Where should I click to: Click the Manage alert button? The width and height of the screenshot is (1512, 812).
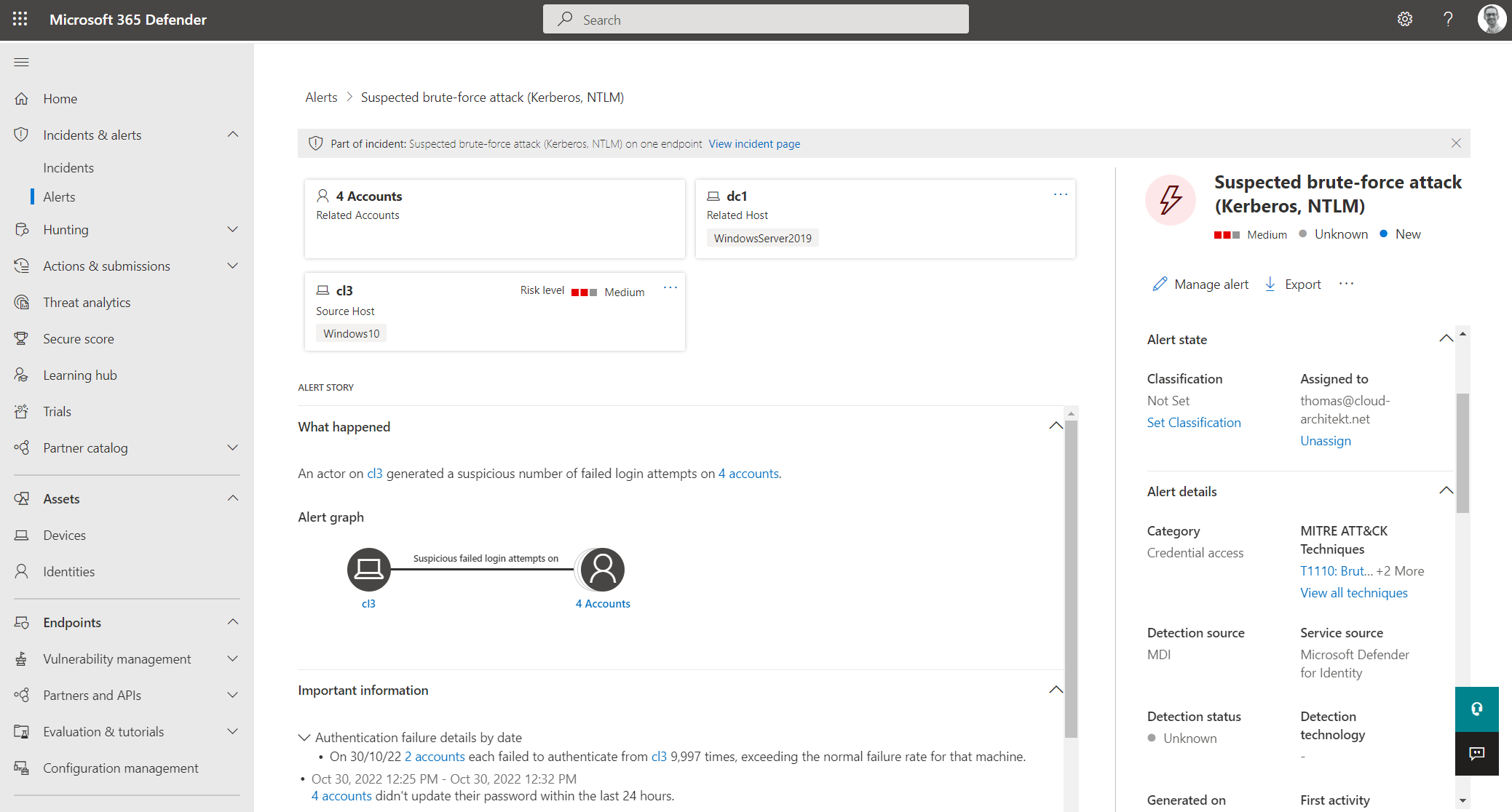[1200, 284]
